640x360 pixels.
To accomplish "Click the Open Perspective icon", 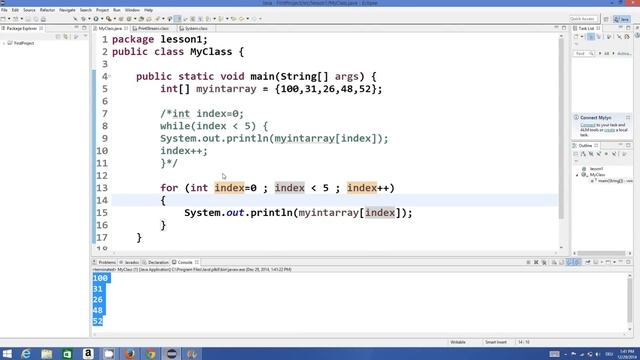I will coord(607,19).
